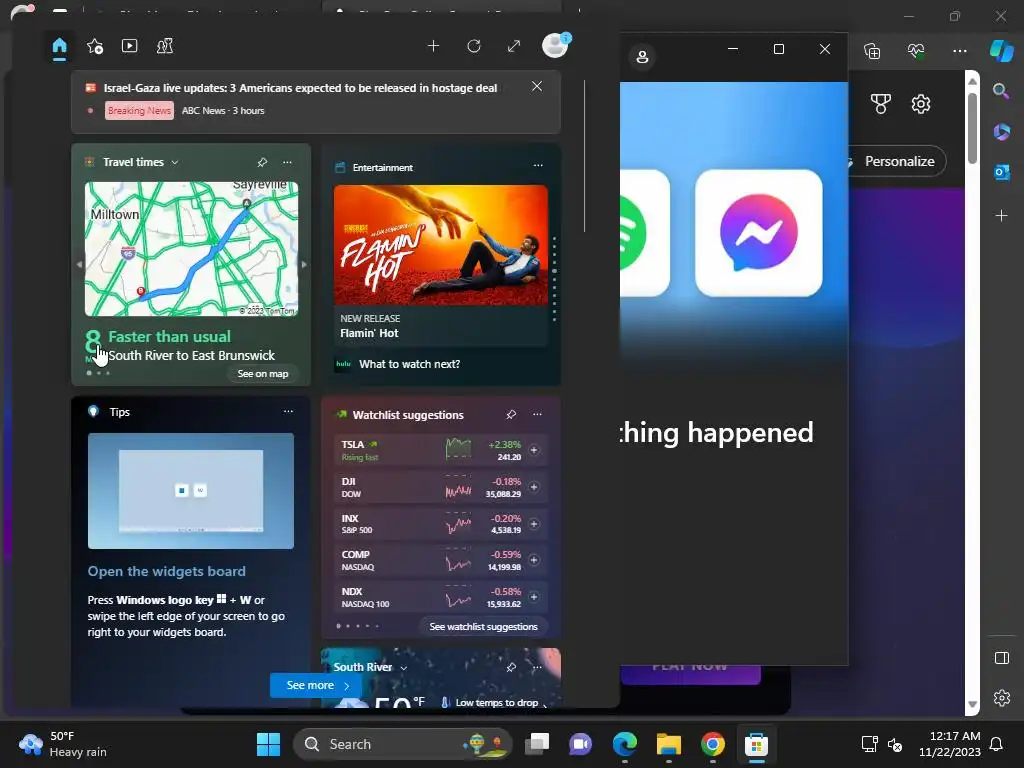Open Microsoft Edge from taskbar
This screenshot has width=1024, height=768.
[x=625, y=744]
